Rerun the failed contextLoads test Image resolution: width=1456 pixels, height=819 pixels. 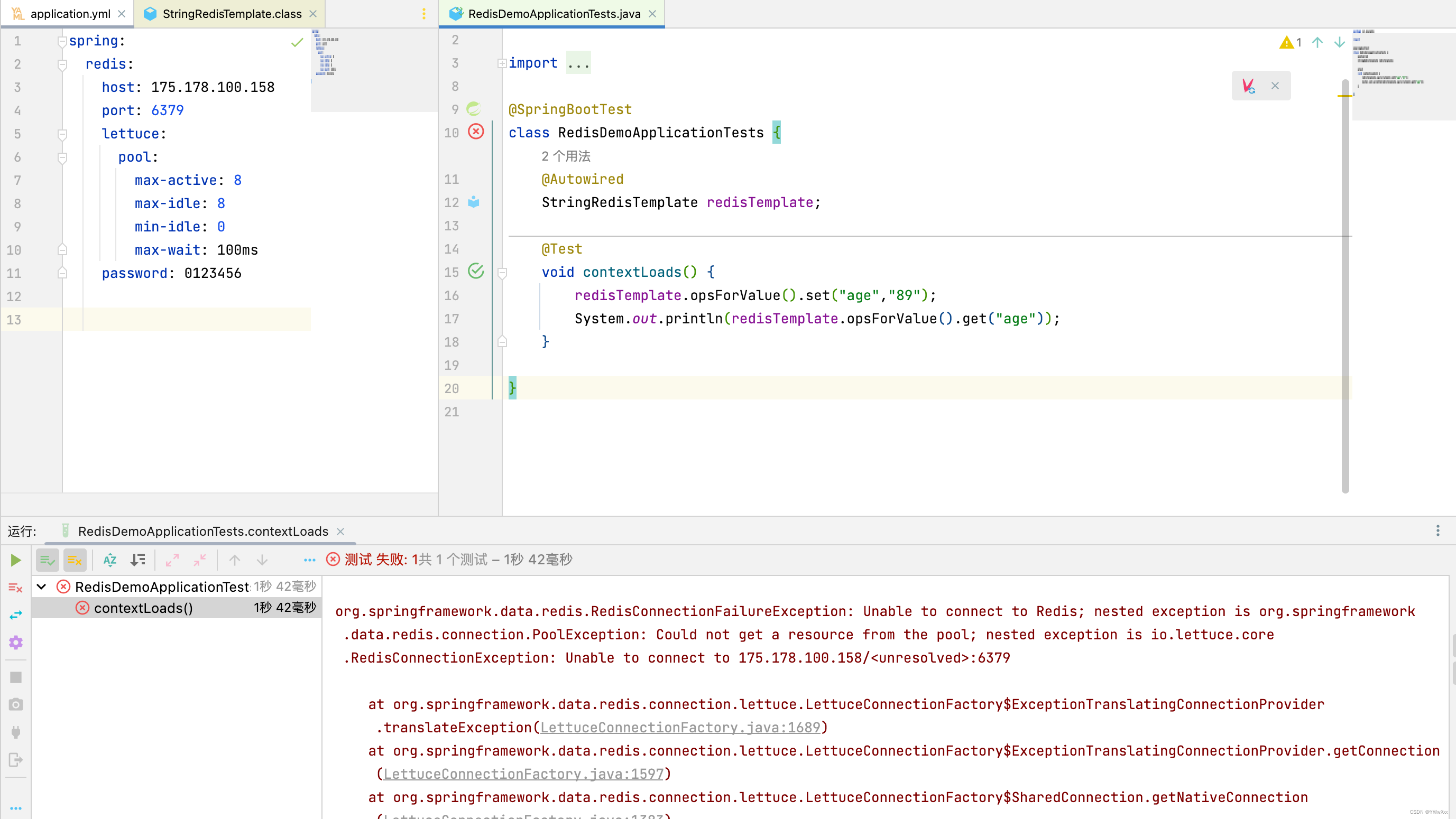(x=15, y=560)
